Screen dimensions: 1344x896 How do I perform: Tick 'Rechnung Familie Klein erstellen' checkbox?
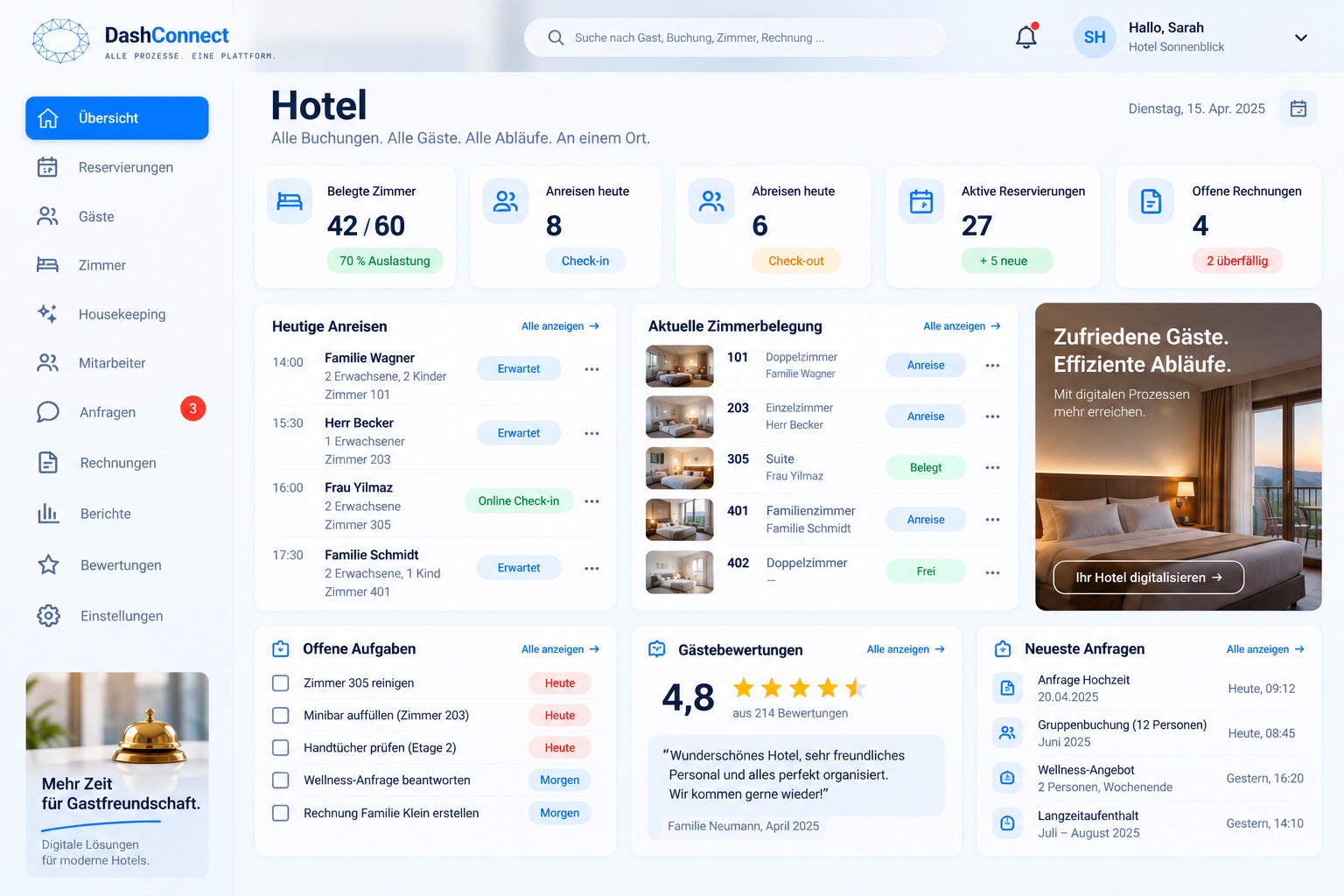click(281, 813)
